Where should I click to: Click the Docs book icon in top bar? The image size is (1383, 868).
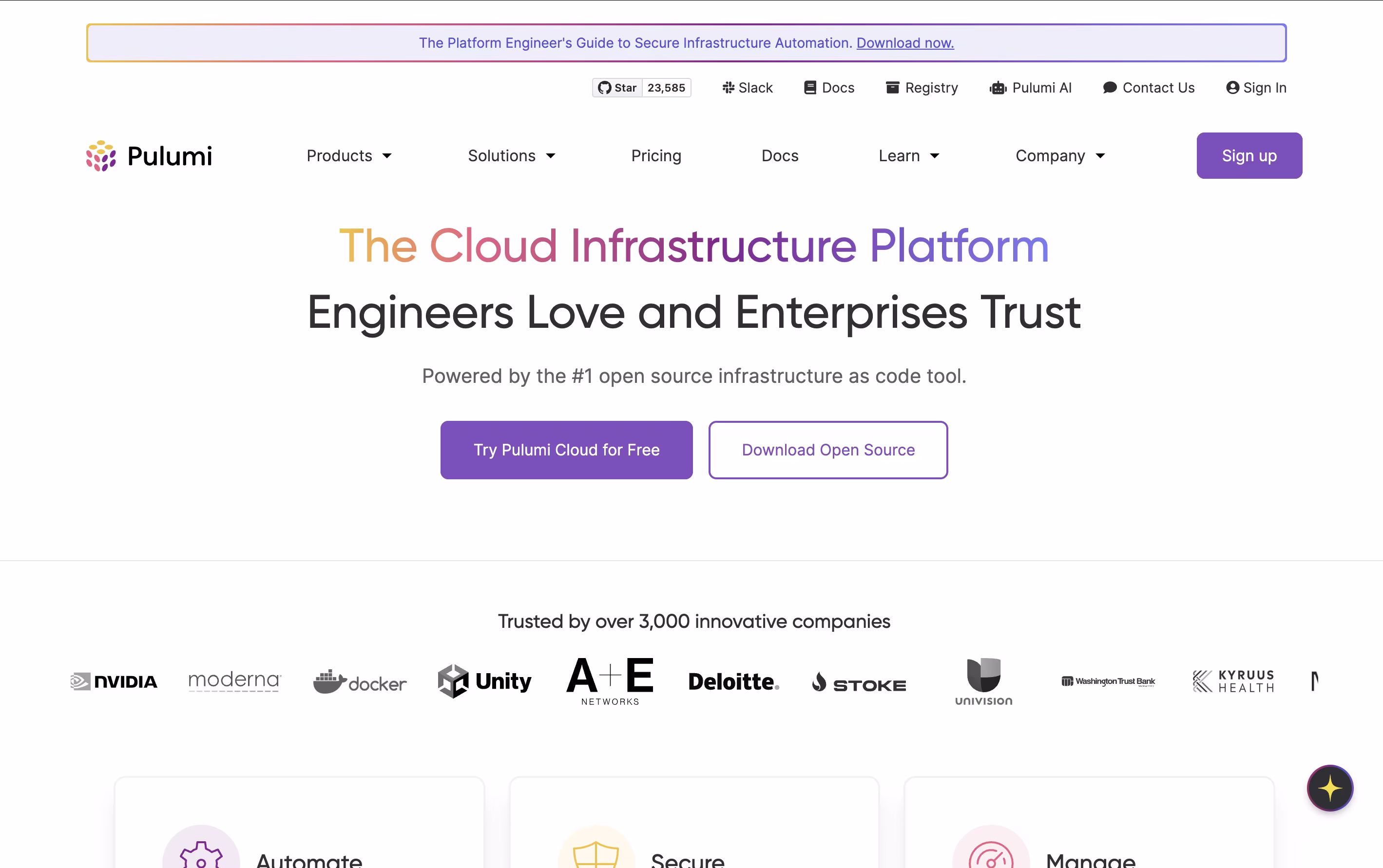810,88
